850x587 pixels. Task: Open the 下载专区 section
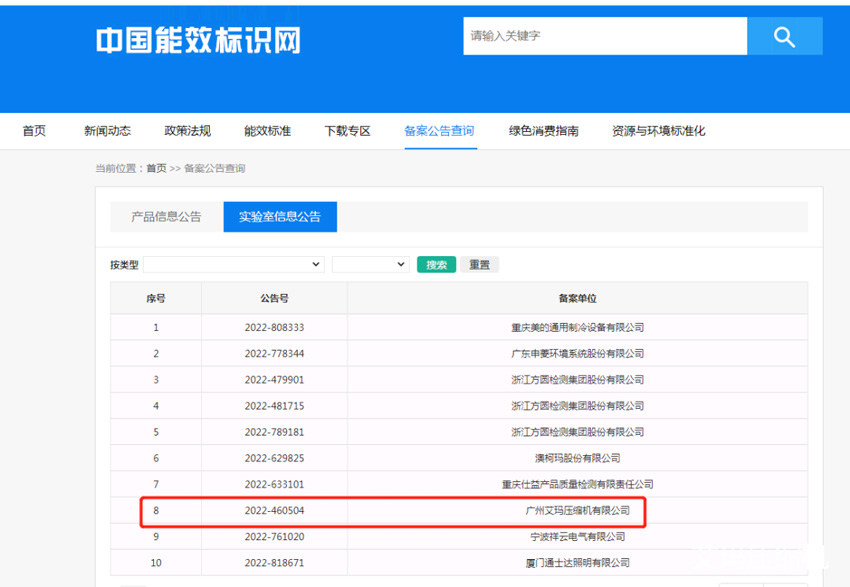[348, 131]
